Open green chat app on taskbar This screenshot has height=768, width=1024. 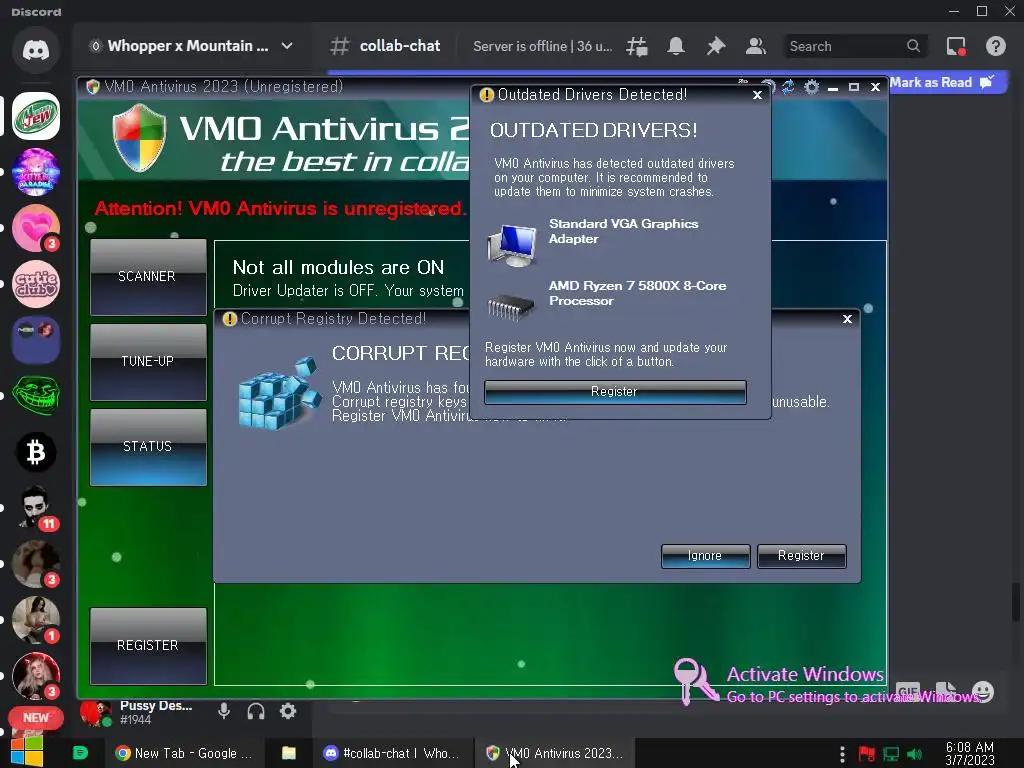point(80,753)
